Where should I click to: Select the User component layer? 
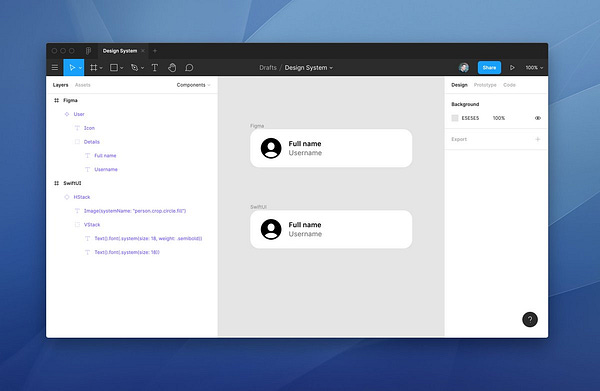pyautogui.click(x=79, y=114)
